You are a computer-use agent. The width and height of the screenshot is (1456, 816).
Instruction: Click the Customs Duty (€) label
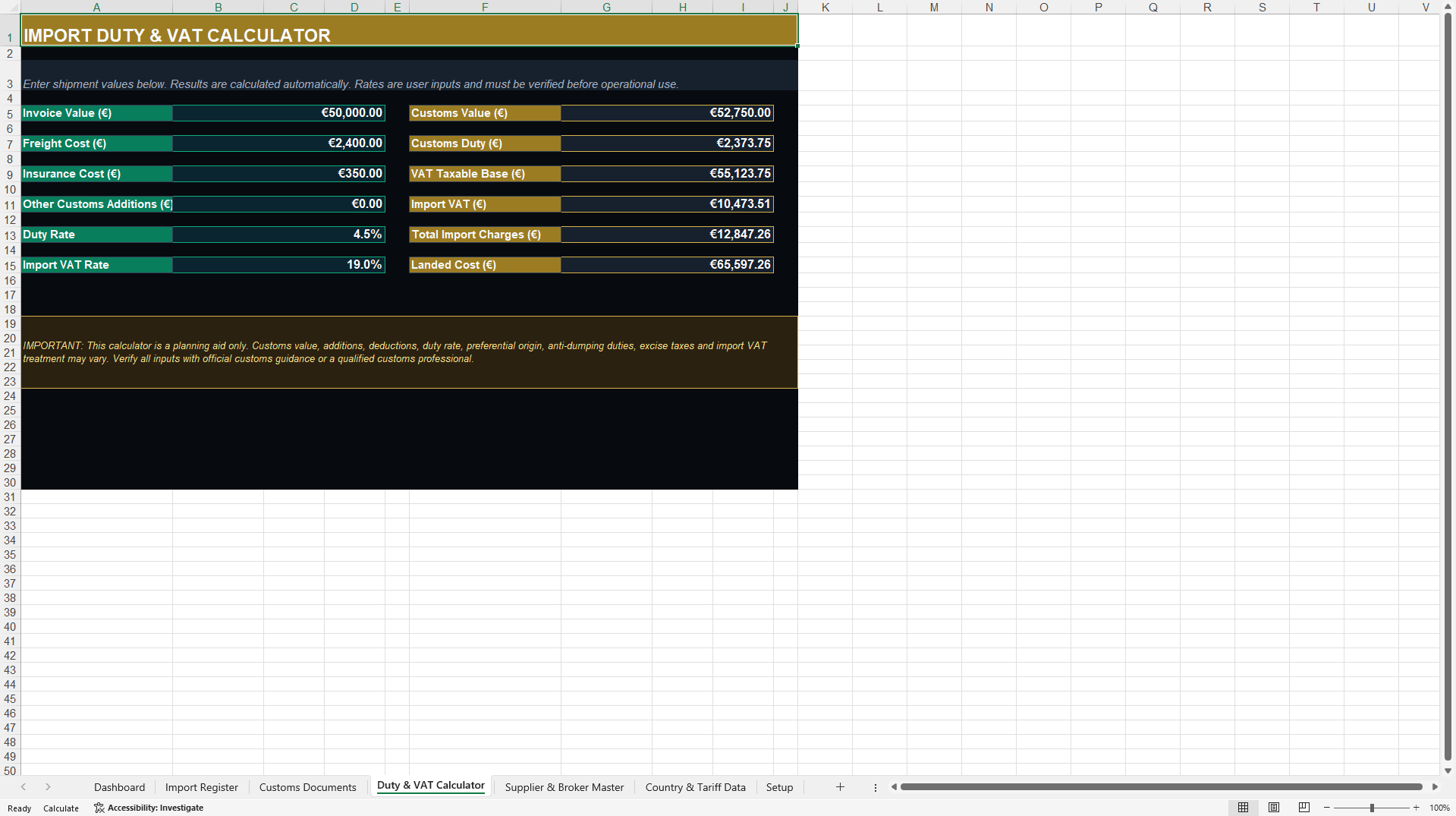[x=485, y=143]
